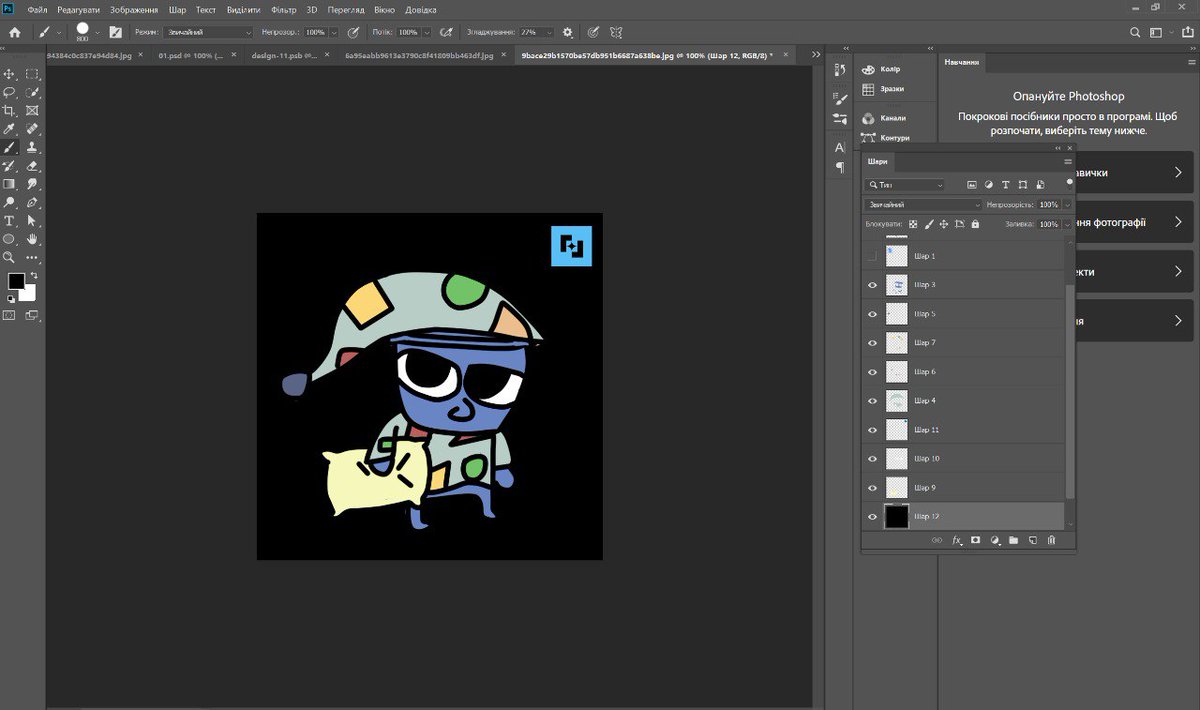This screenshot has width=1200, height=710.
Task: Select the Lasso tool
Action: coord(10,92)
